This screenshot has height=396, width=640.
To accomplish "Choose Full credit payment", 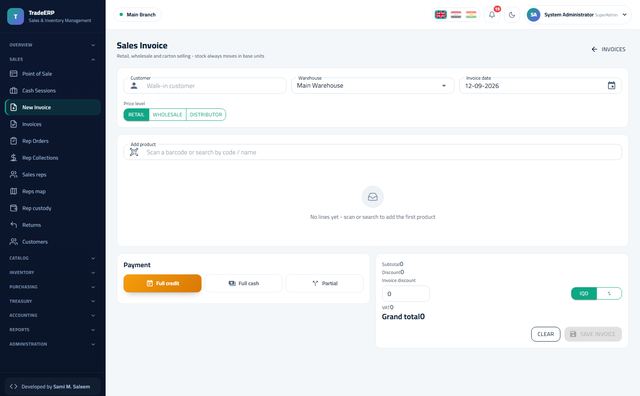I will pos(162,283).
